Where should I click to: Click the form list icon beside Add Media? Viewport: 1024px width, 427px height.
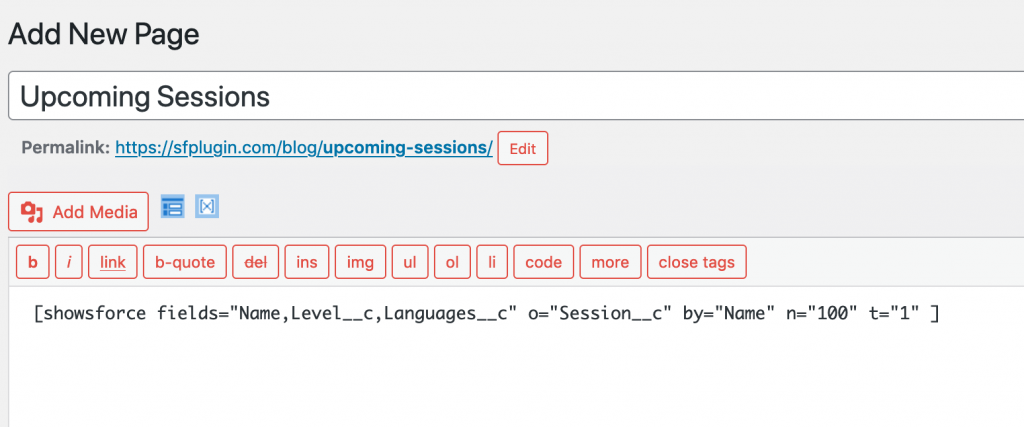click(x=172, y=206)
